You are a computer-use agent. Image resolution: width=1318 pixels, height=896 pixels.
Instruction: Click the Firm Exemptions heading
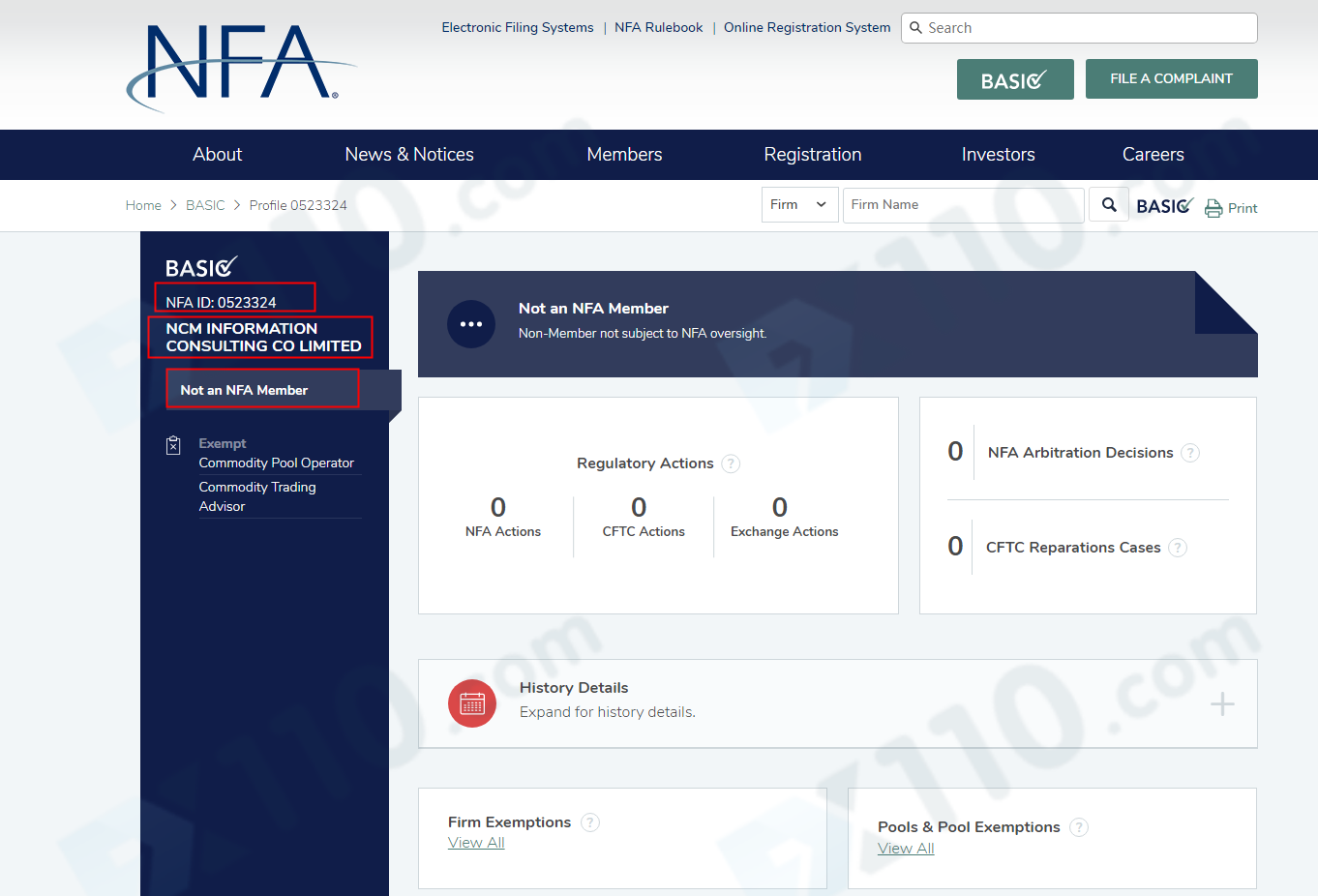(x=509, y=822)
